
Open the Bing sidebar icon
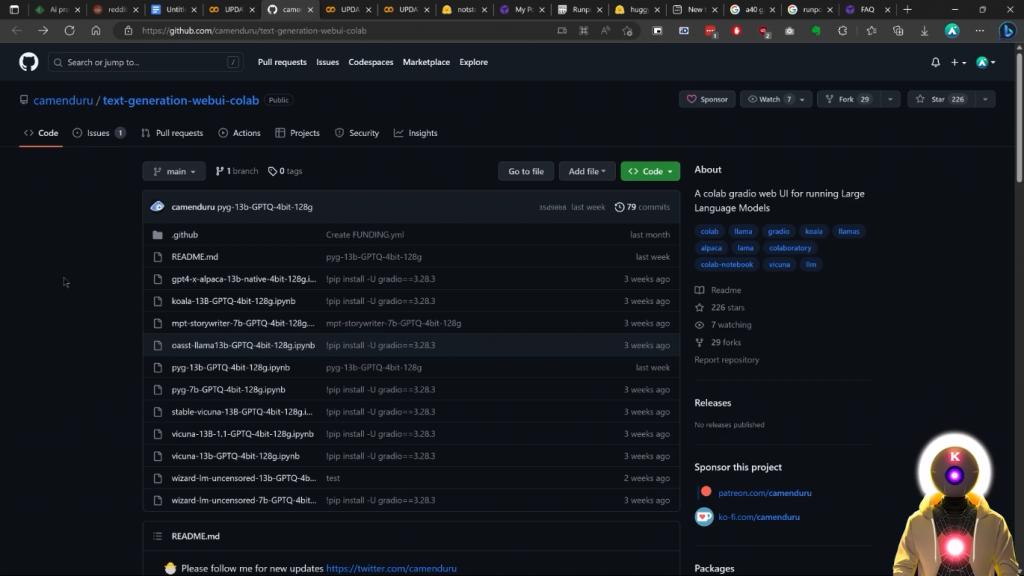pos(1008,31)
